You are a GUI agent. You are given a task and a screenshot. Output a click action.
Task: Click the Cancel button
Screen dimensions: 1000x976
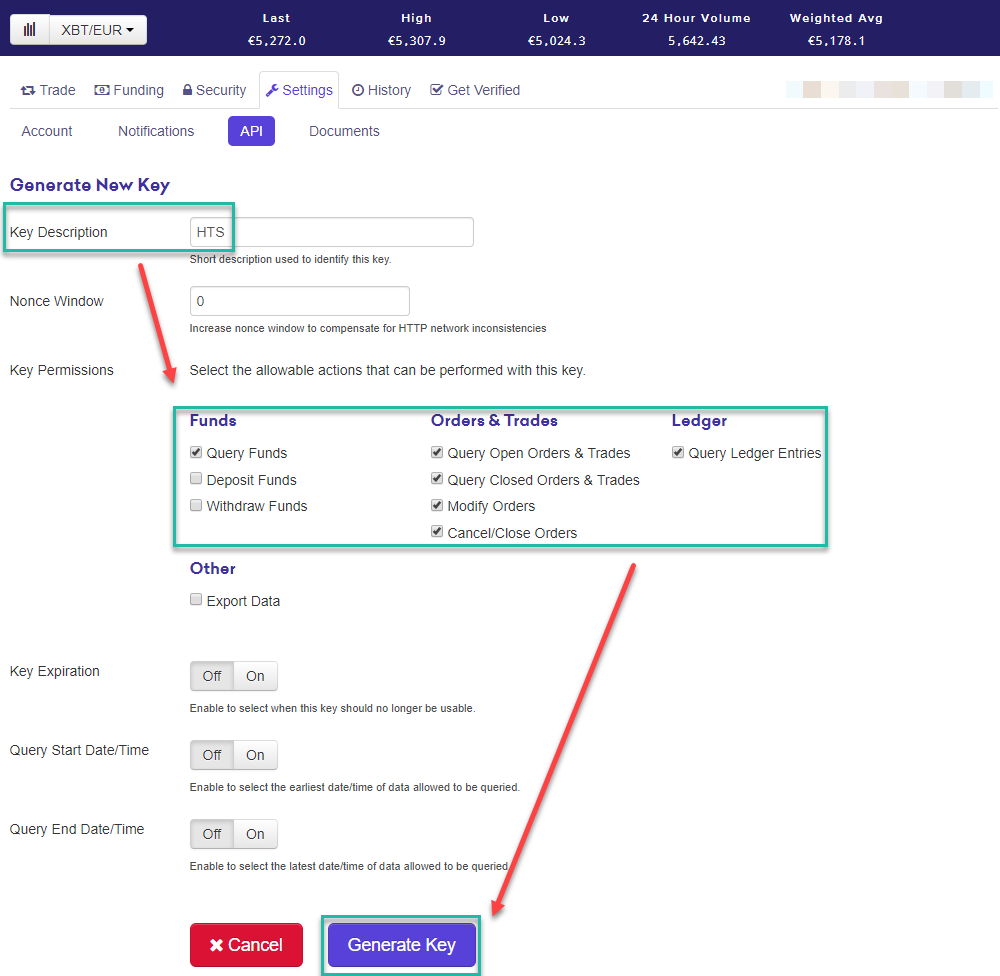pyautogui.click(x=246, y=945)
